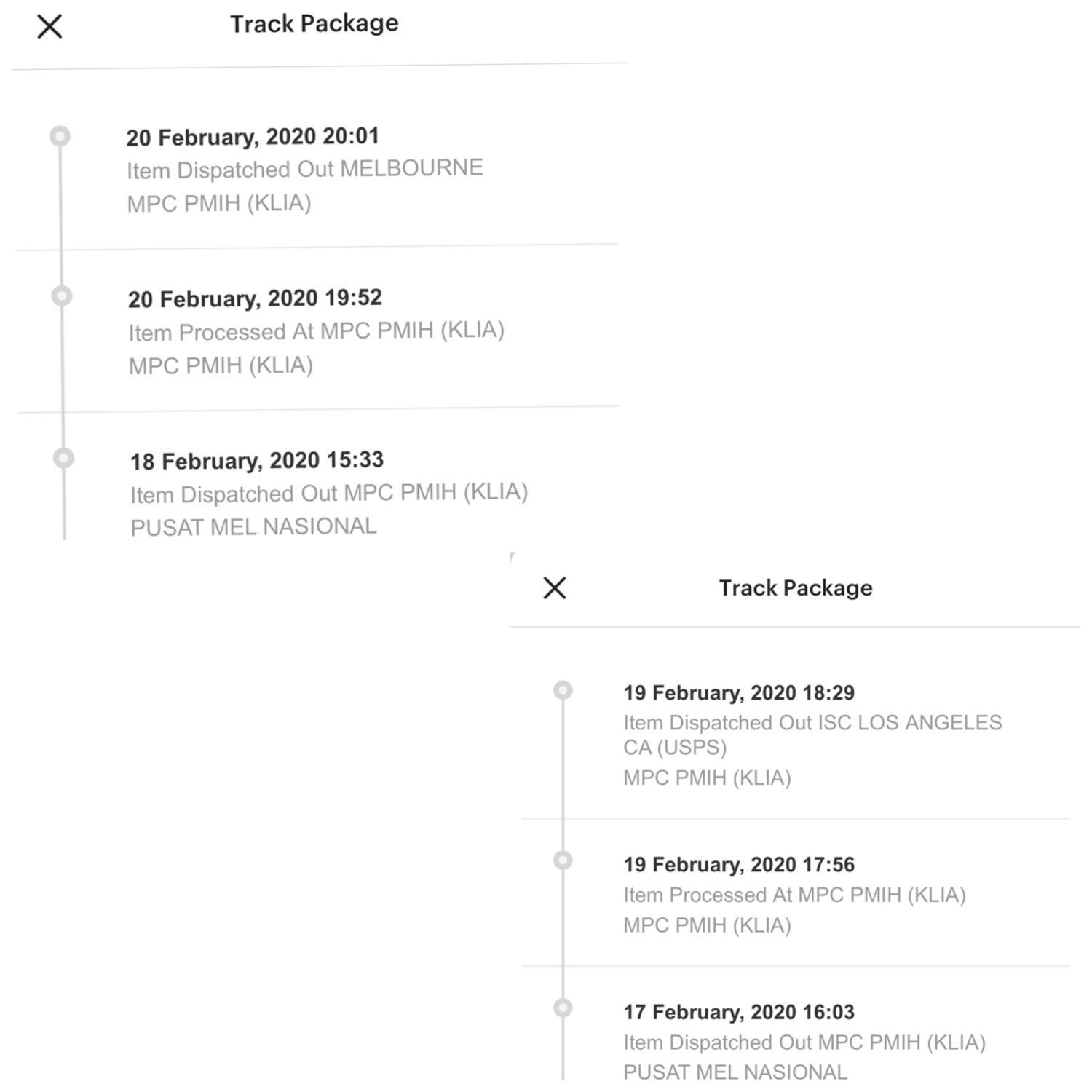Click the 20 February 19:52 timeline marker
Image resolution: width=1092 pixels, height=1092 pixels.
[x=62, y=296]
